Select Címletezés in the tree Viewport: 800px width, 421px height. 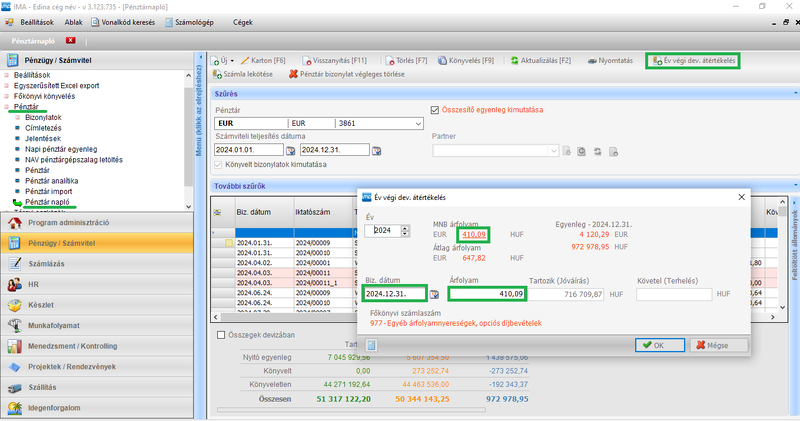[43, 128]
